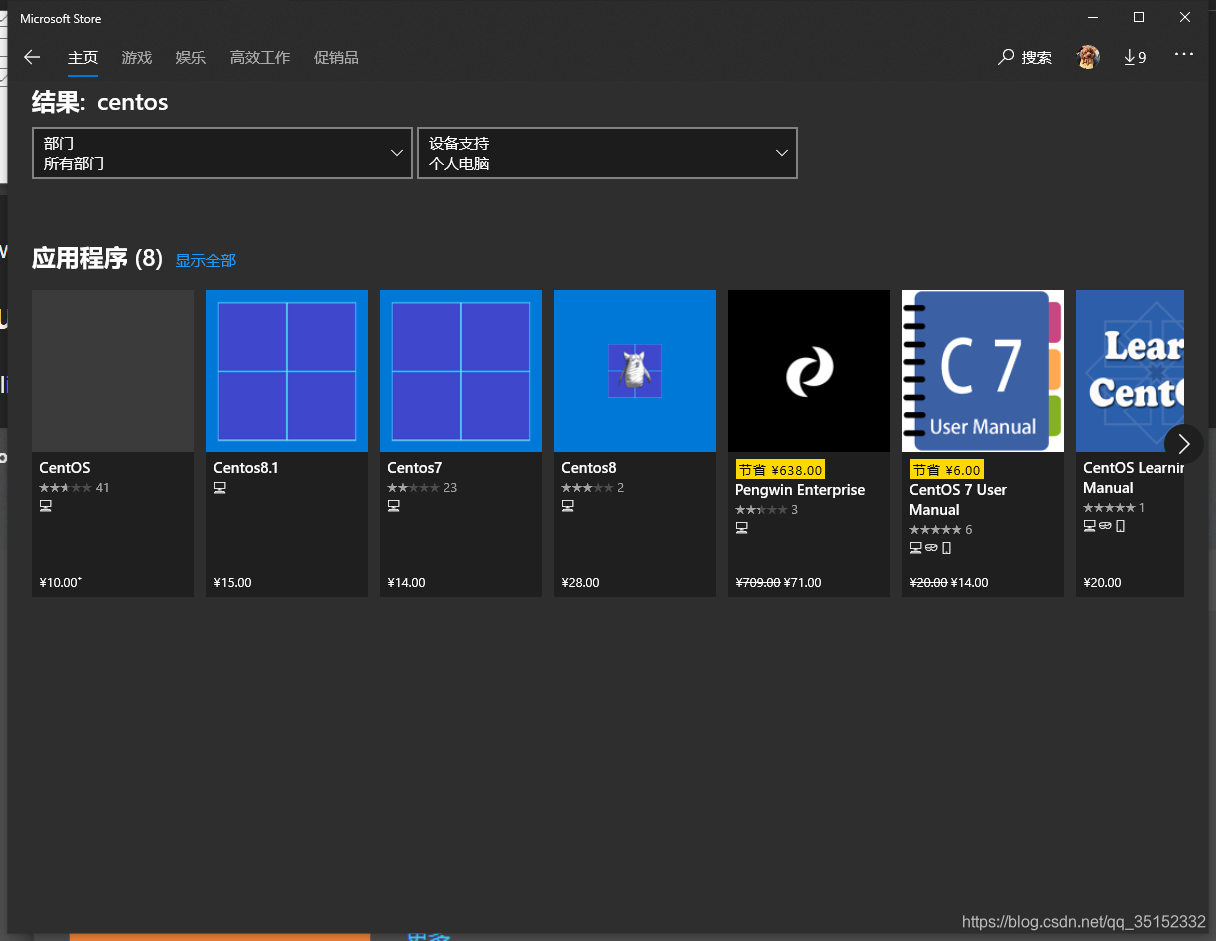Switch to the 主页 tab
Viewport: 1216px width, 941px height.
[83, 57]
